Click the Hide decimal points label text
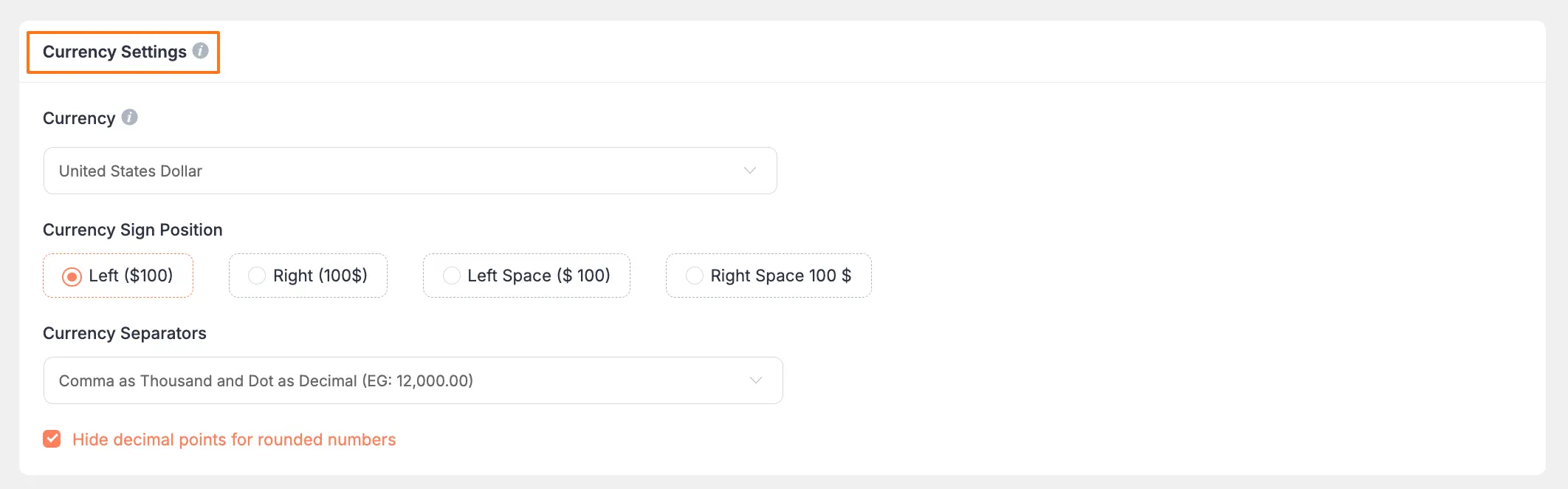 point(234,440)
